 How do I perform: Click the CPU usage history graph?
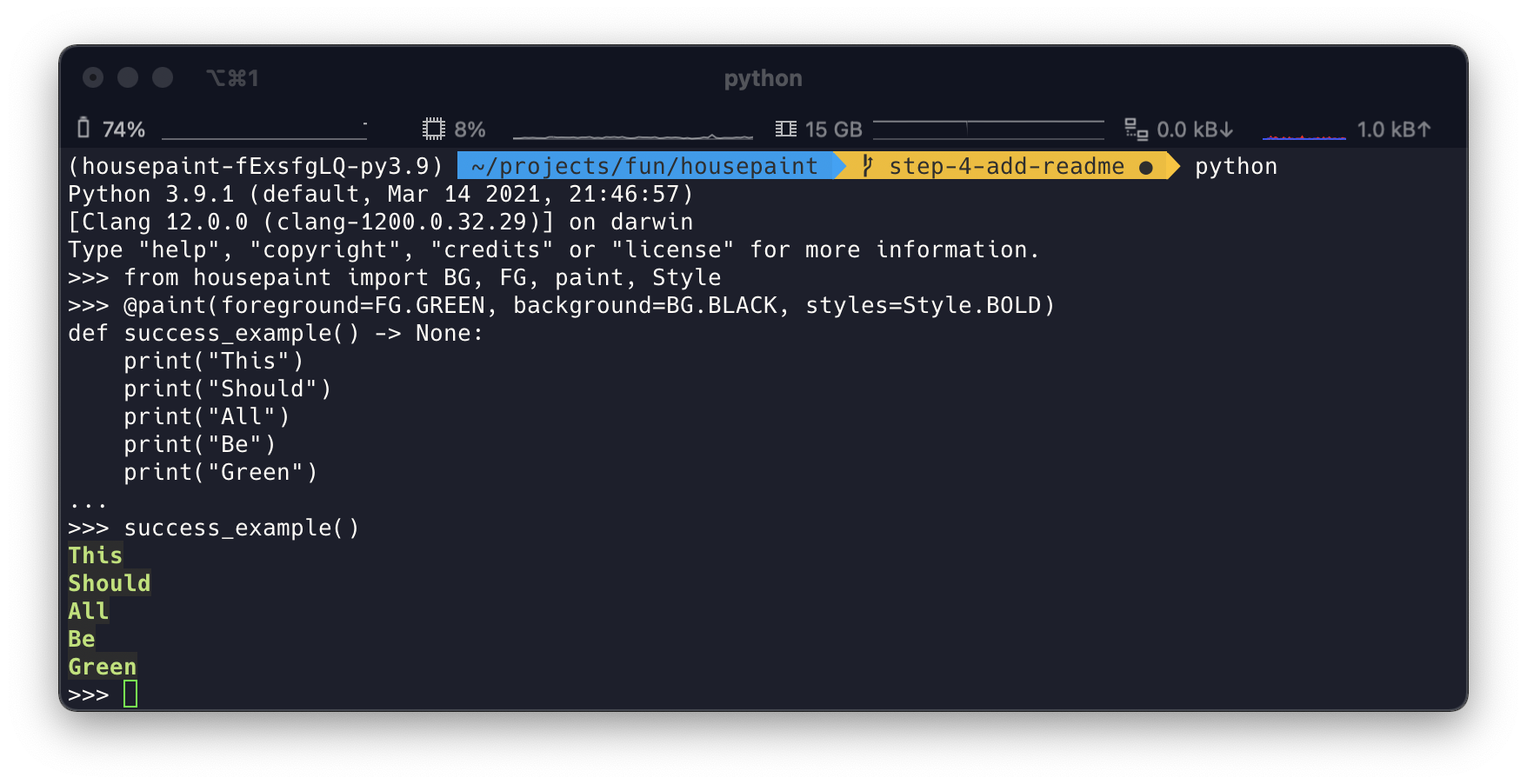click(632, 132)
